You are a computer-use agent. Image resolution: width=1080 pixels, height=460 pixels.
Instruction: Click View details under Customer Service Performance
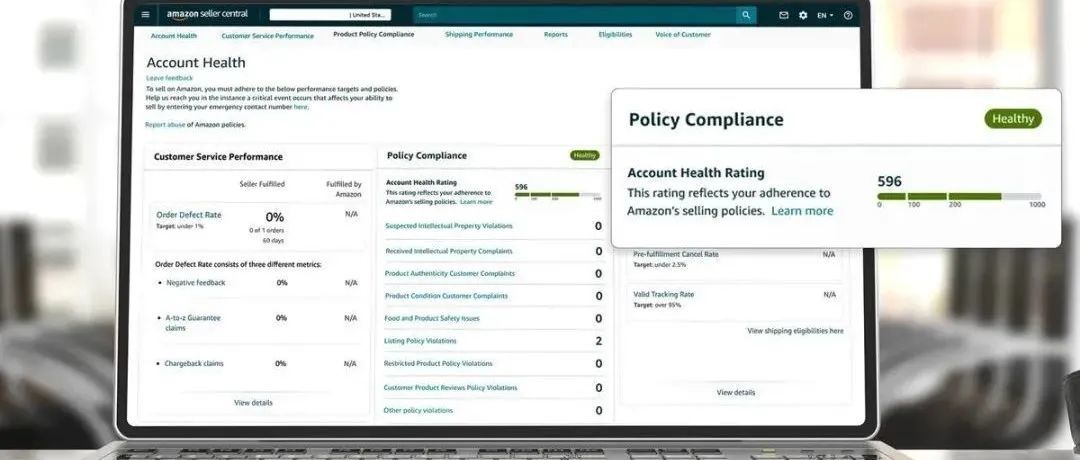(253, 403)
